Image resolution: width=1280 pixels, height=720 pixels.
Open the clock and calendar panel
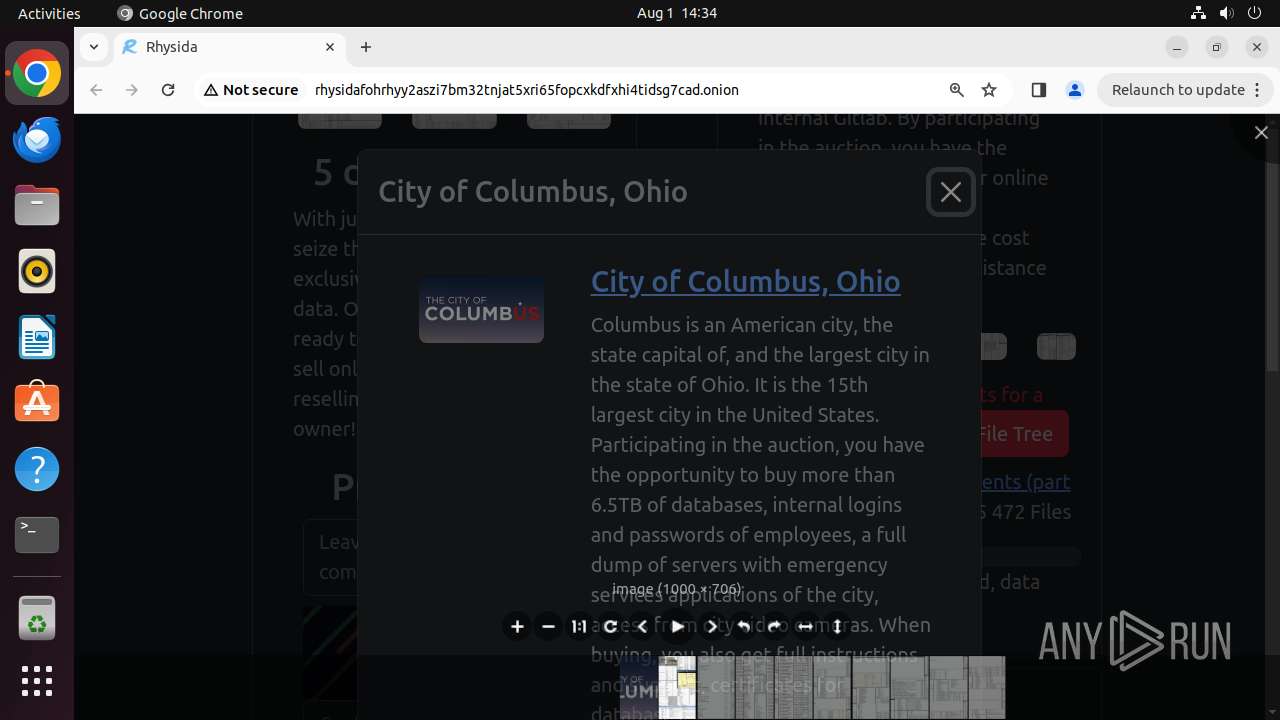(x=677, y=13)
